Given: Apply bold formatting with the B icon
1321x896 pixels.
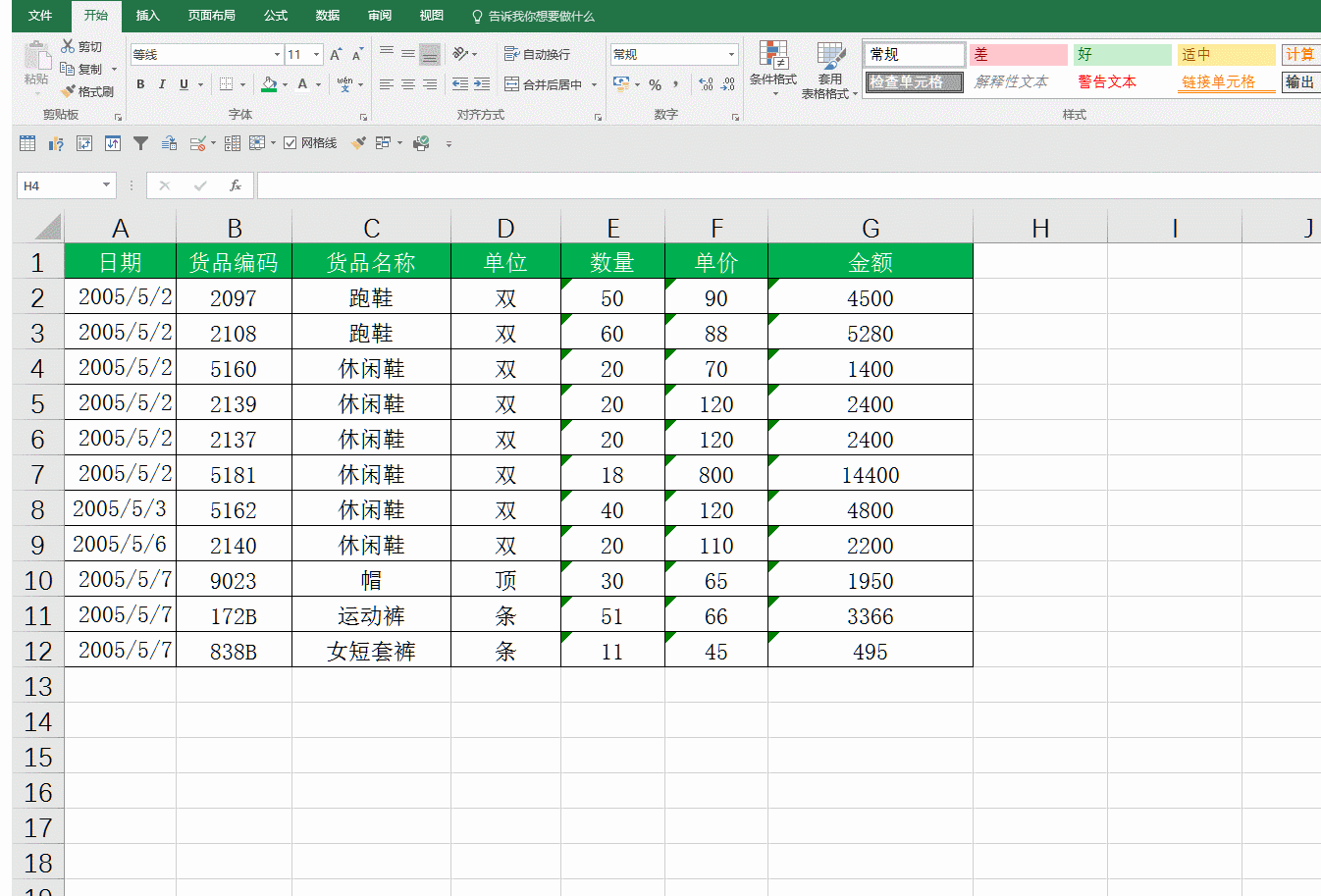Looking at the screenshot, I should coord(141,84).
